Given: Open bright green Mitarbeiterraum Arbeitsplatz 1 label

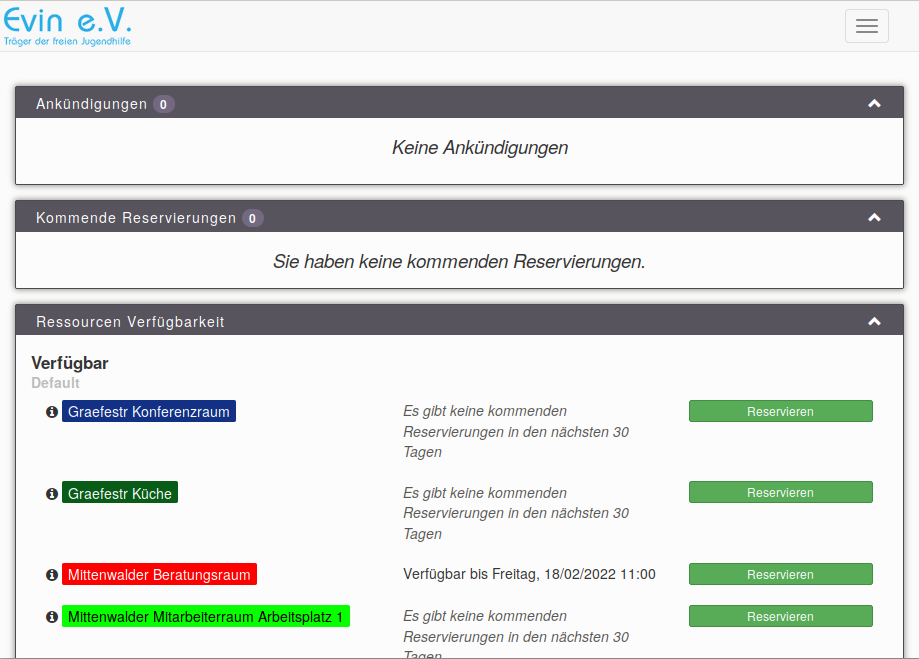Looking at the screenshot, I should (x=206, y=617).
